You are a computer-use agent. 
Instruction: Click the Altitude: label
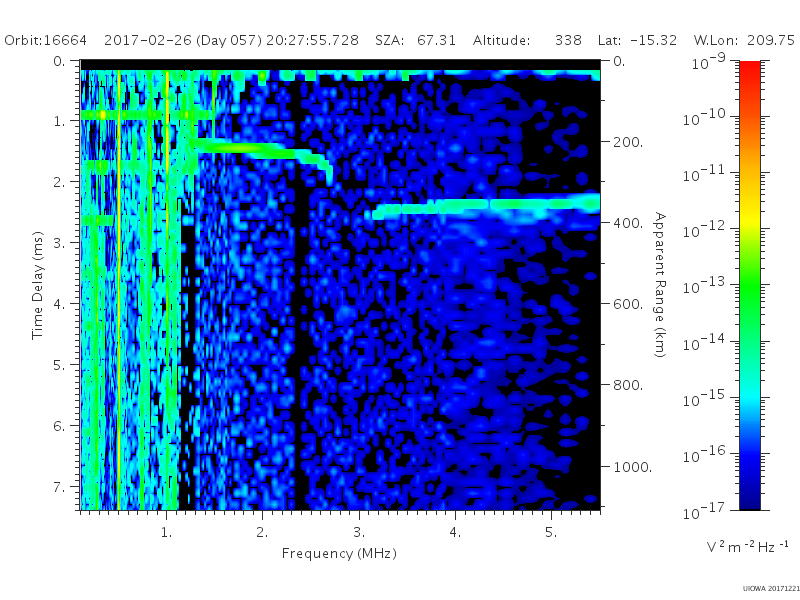[502, 40]
